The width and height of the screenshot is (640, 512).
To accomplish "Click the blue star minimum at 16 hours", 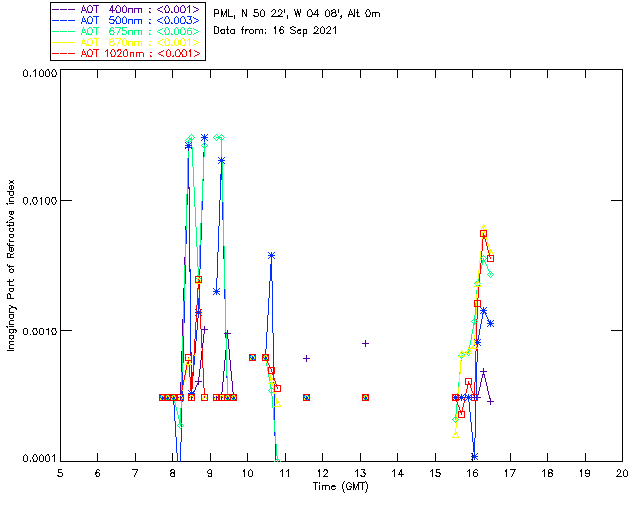I will [x=474, y=456].
